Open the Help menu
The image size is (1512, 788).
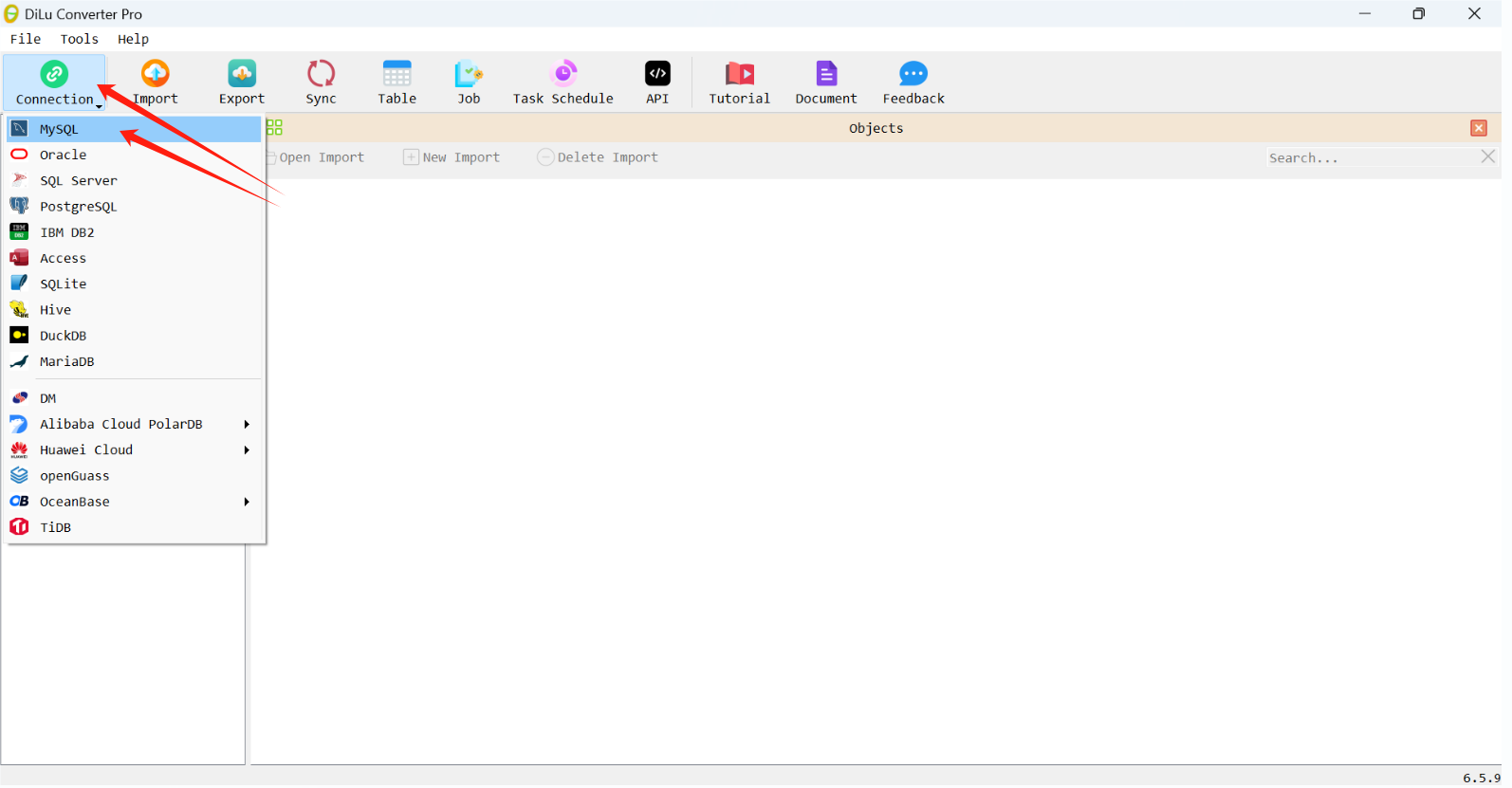click(133, 39)
